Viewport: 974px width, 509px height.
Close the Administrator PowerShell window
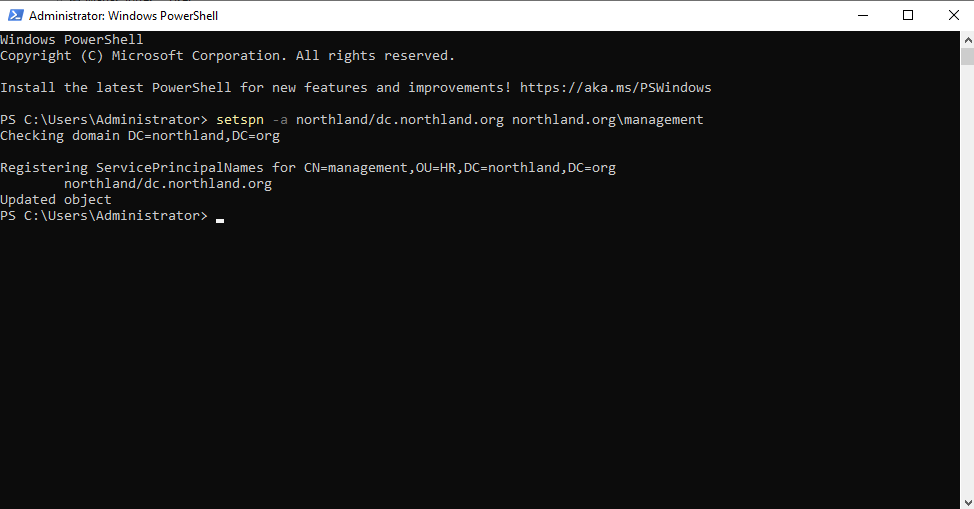(x=952, y=15)
